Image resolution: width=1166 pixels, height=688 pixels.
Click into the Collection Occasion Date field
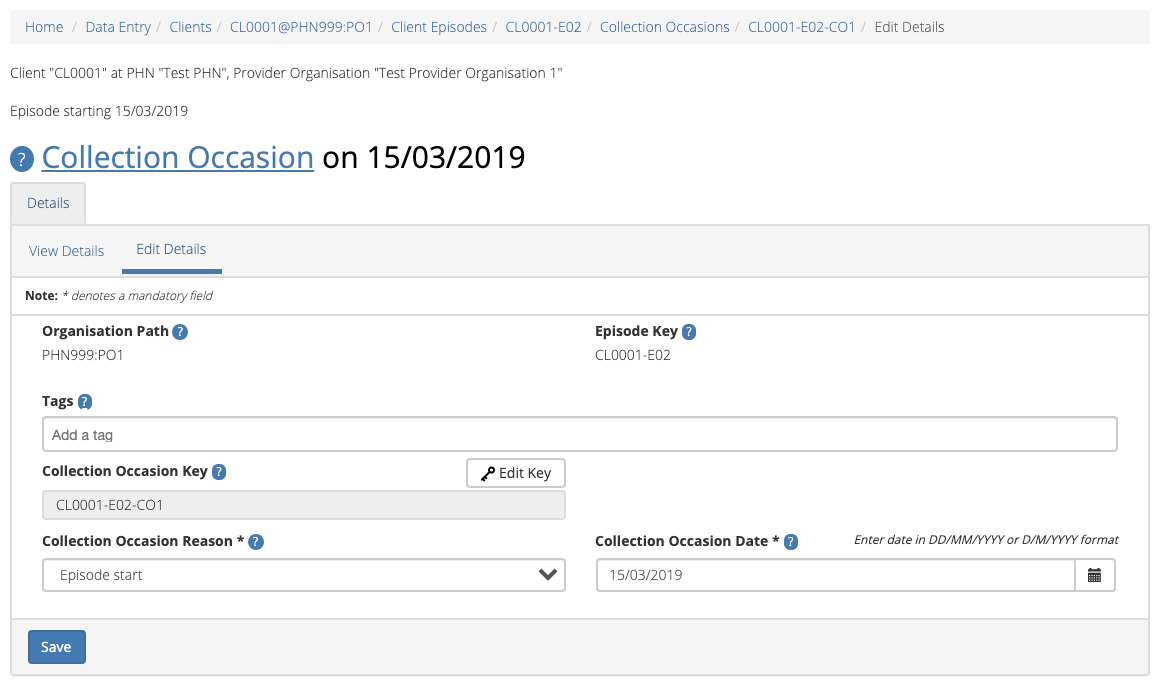point(835,575)
